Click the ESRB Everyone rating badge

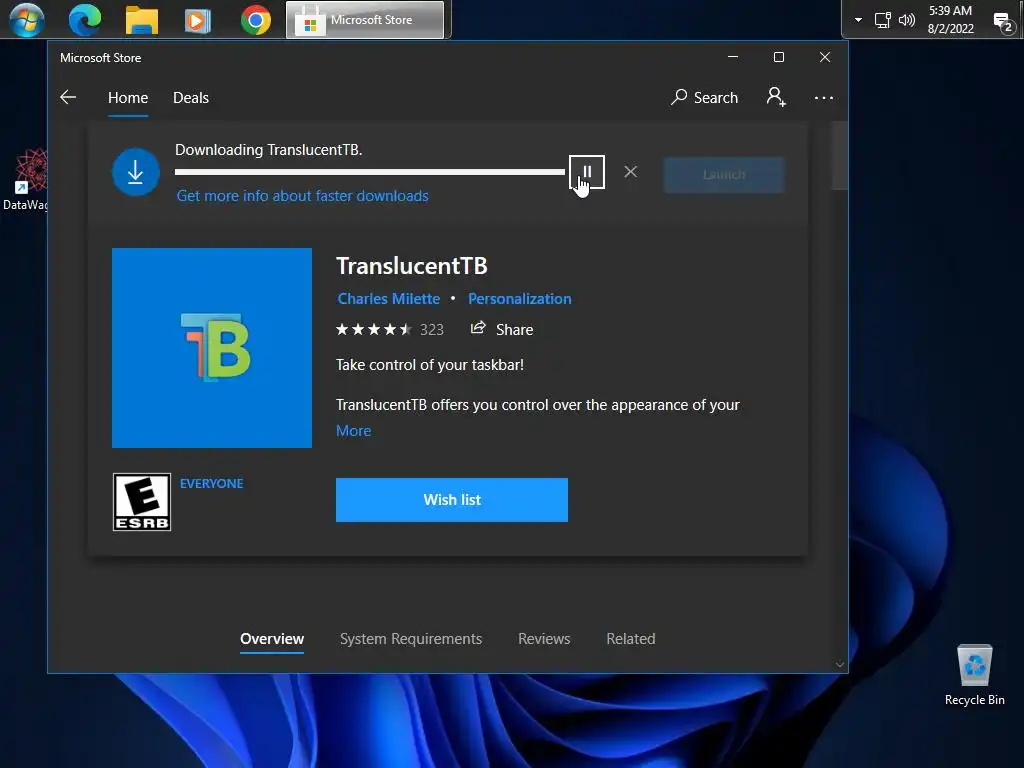click(142, 502)
